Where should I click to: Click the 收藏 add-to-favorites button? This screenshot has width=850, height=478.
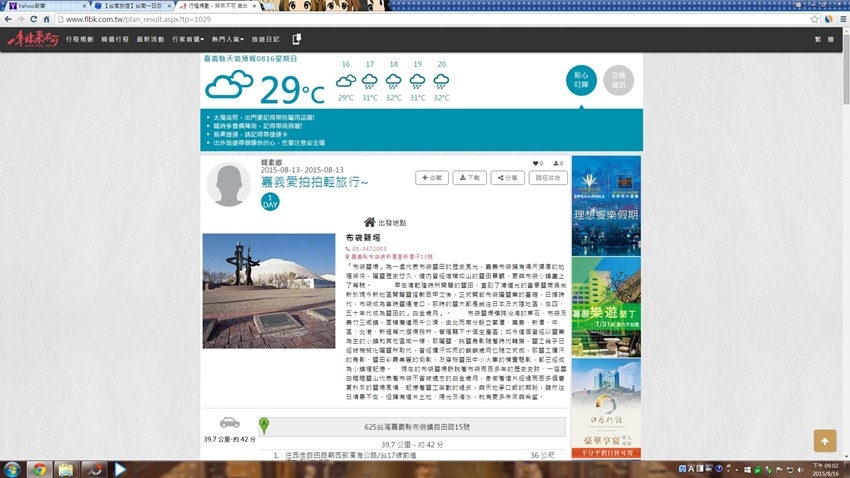click(432, 178)
